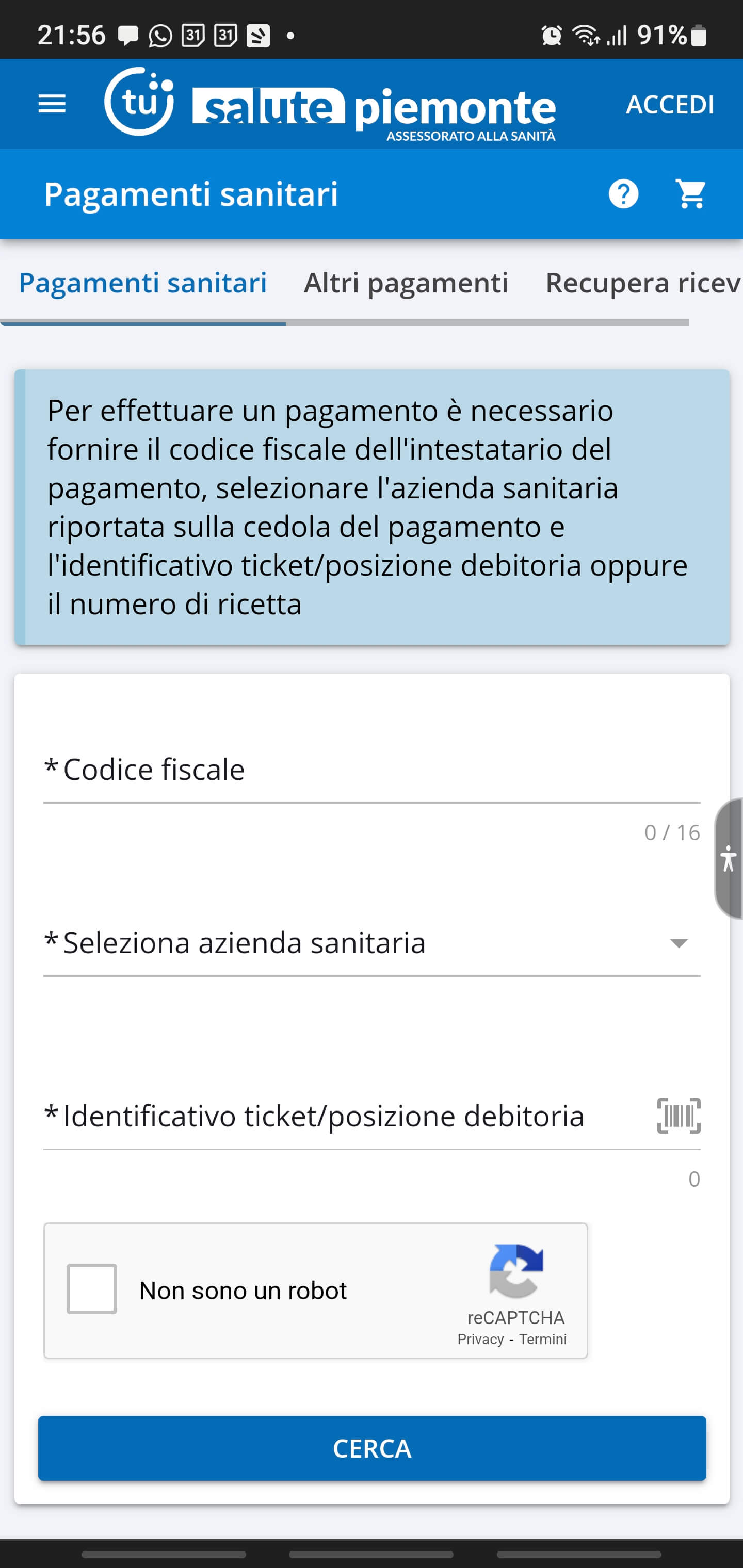The width and height of the screenshot is (743, 1568).
Task: Open the reCAPTCHA Privacy link
Action: 480,1339
